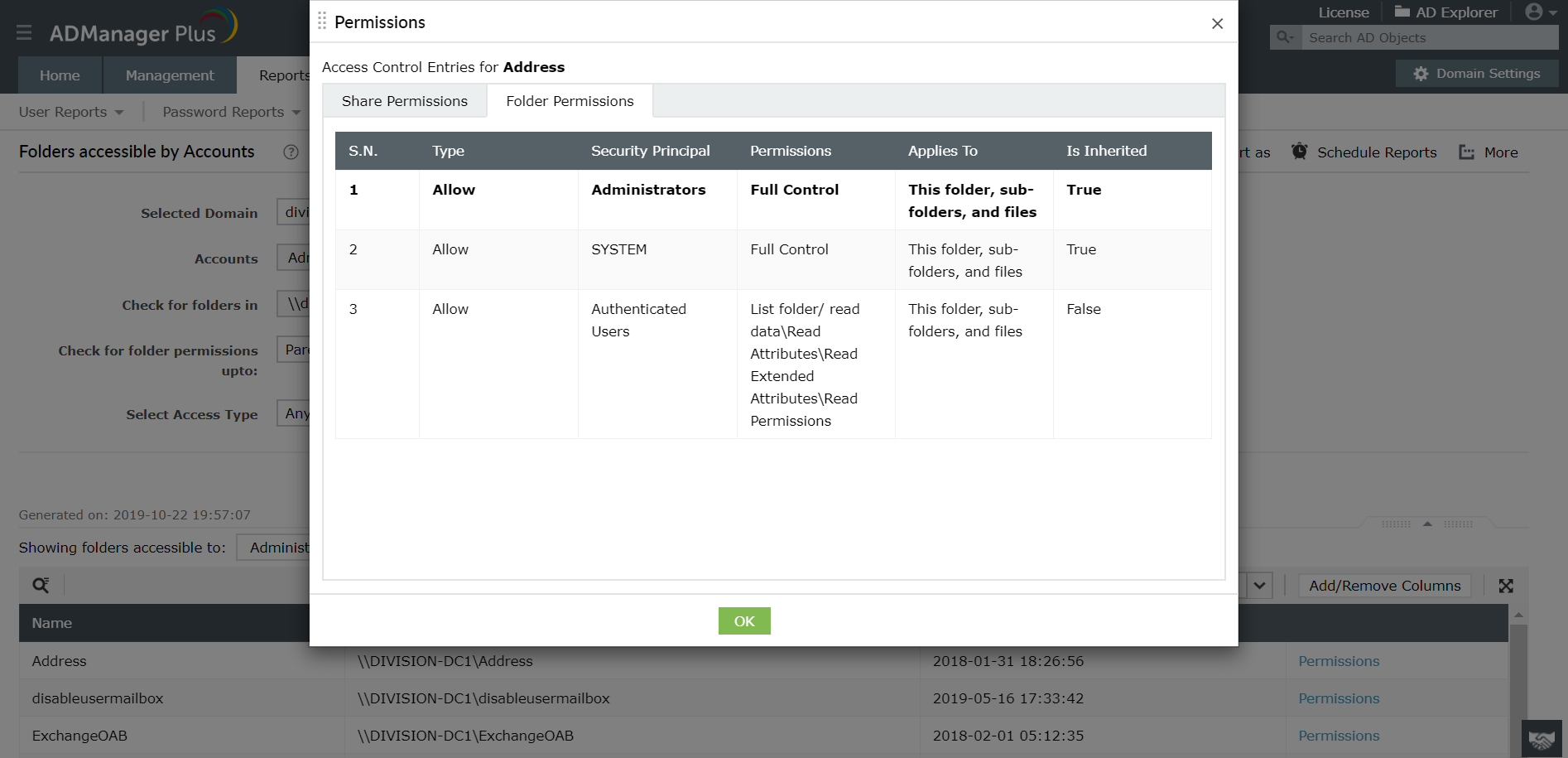Image resolution: width=1568 pixels, height=758 pixels.
Task: Click the help icon beside Folders accessible by Accounts
Action: pyautogui.click(x=291, y=152)
